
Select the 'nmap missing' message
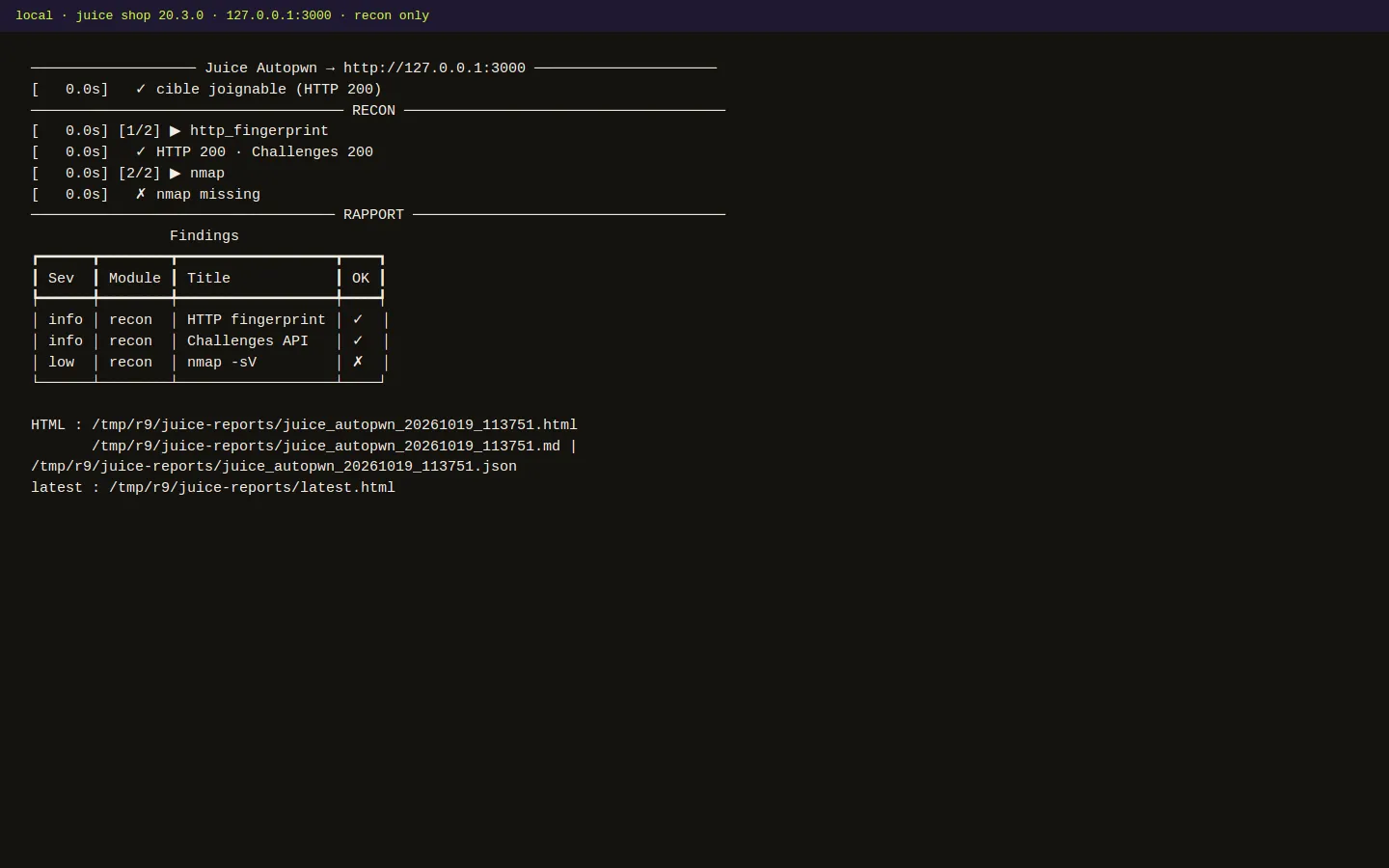point(208,195)
